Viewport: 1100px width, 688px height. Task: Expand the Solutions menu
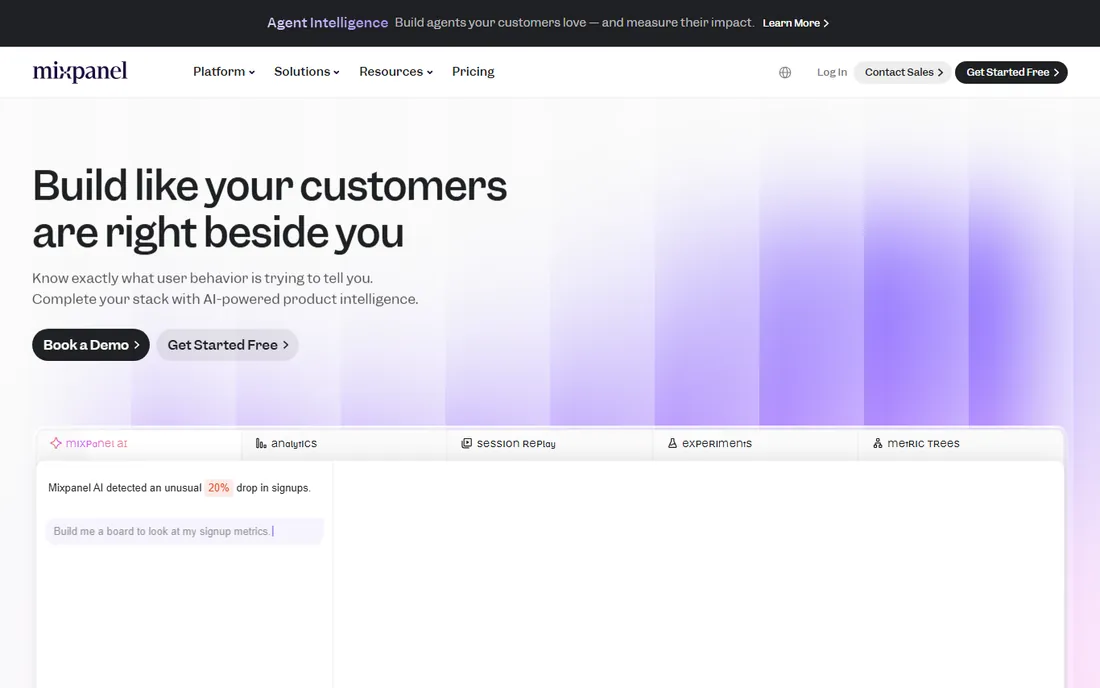coord(307,72)
